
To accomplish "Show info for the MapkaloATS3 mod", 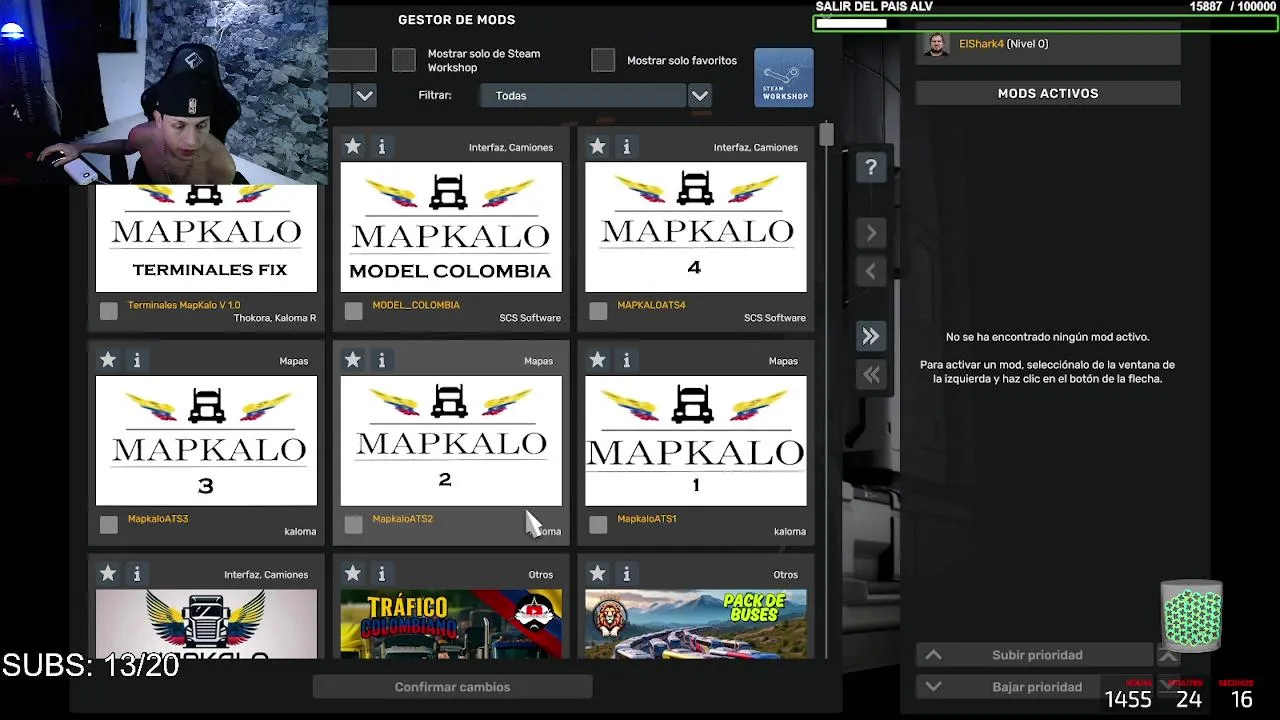I will pos(137,360).
